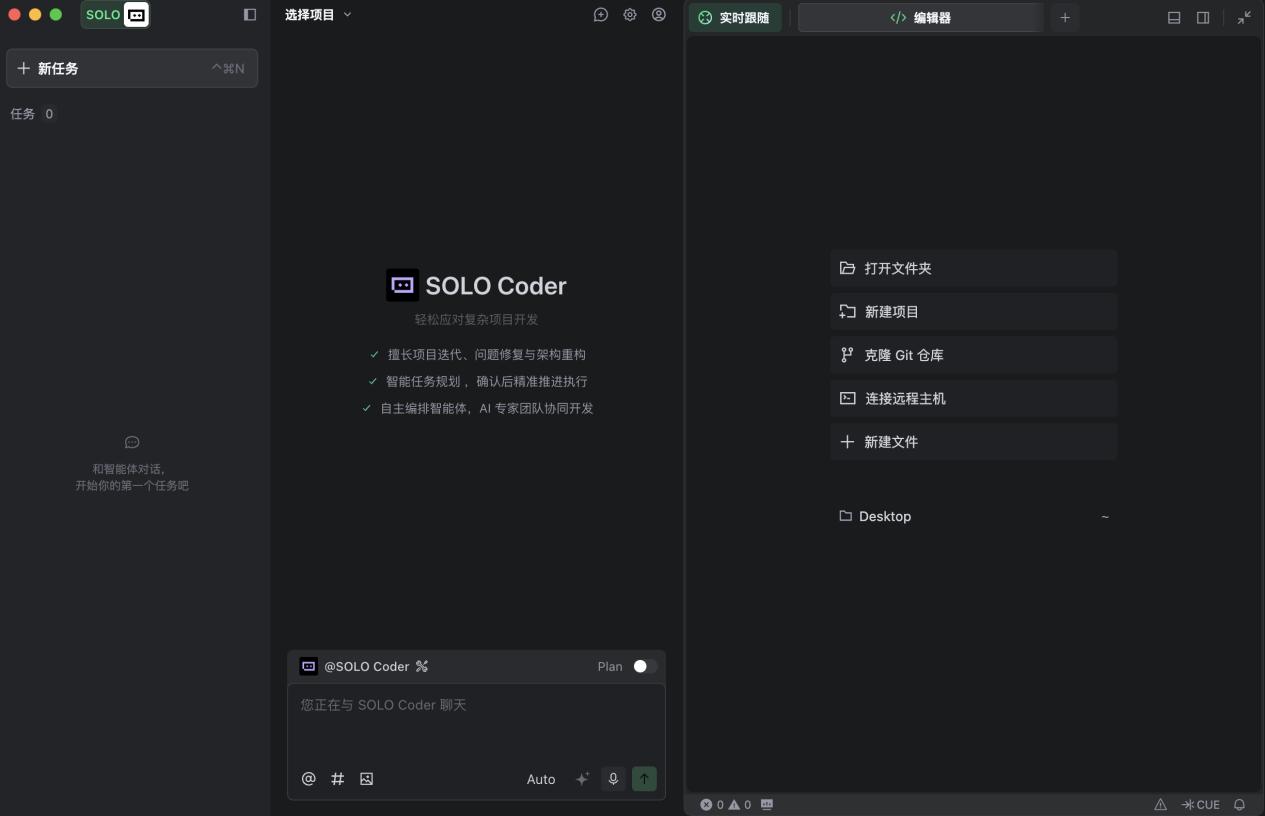The image size is (1265, 816).
Task: Click the + to add a new editor tab
Action: coord(1064,17)
